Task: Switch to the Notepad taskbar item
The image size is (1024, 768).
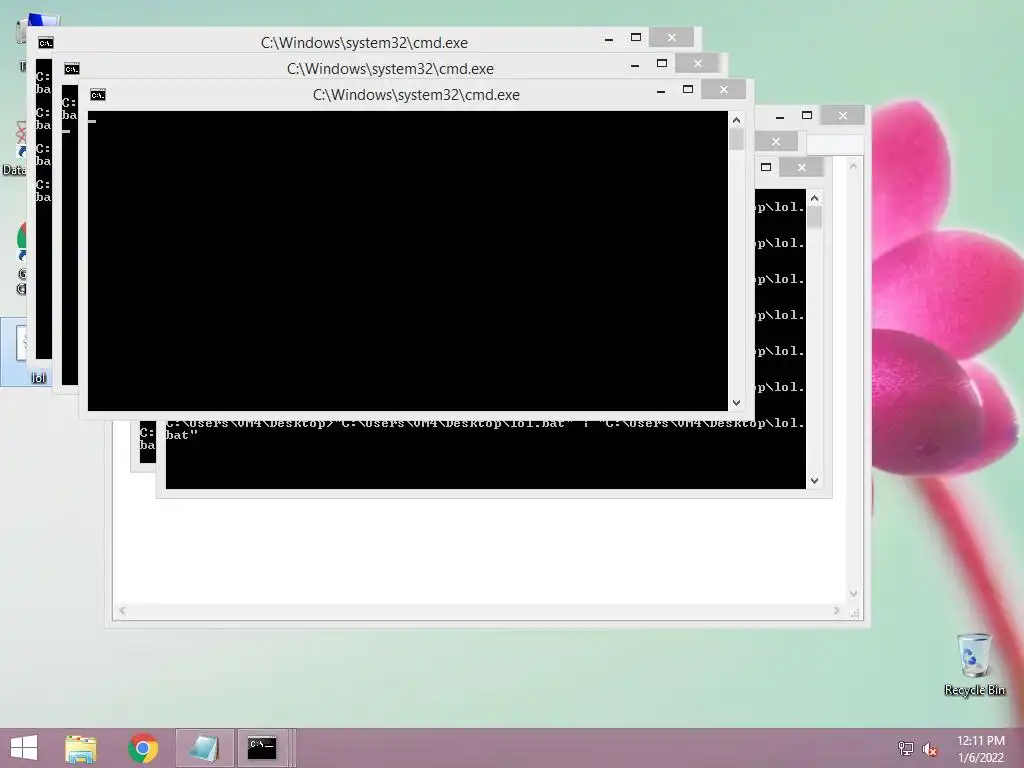Action: pos(204,748)
